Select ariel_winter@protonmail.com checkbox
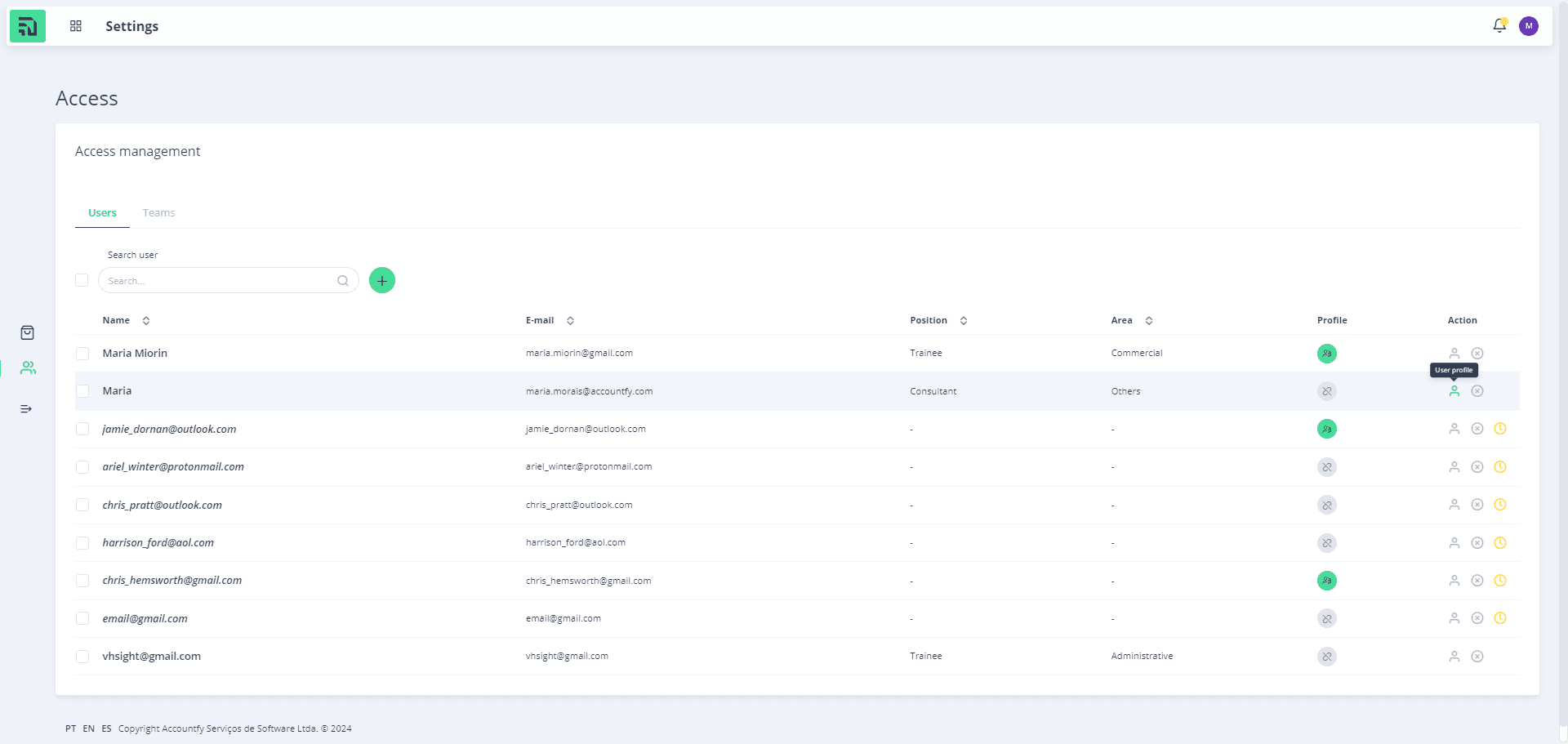 pos(82,467)
